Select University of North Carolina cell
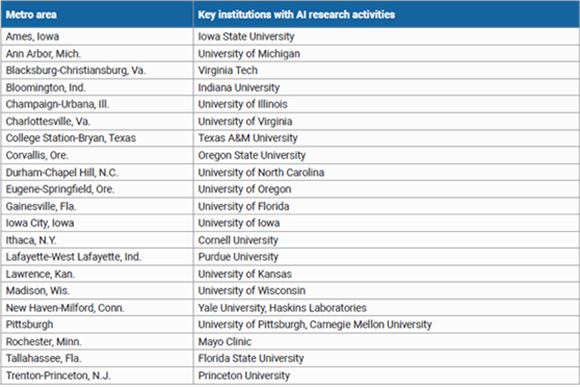 click(387, 172)
